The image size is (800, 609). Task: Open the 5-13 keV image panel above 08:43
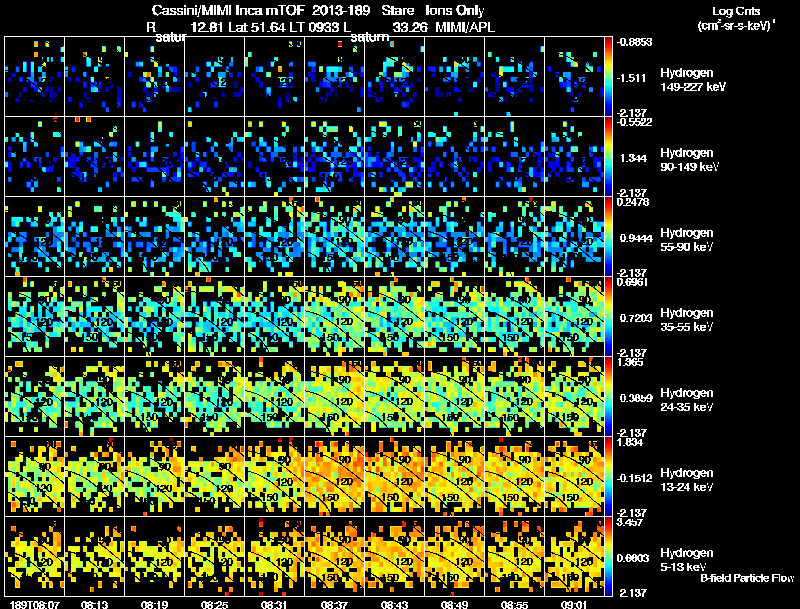[x=394, y=556]
